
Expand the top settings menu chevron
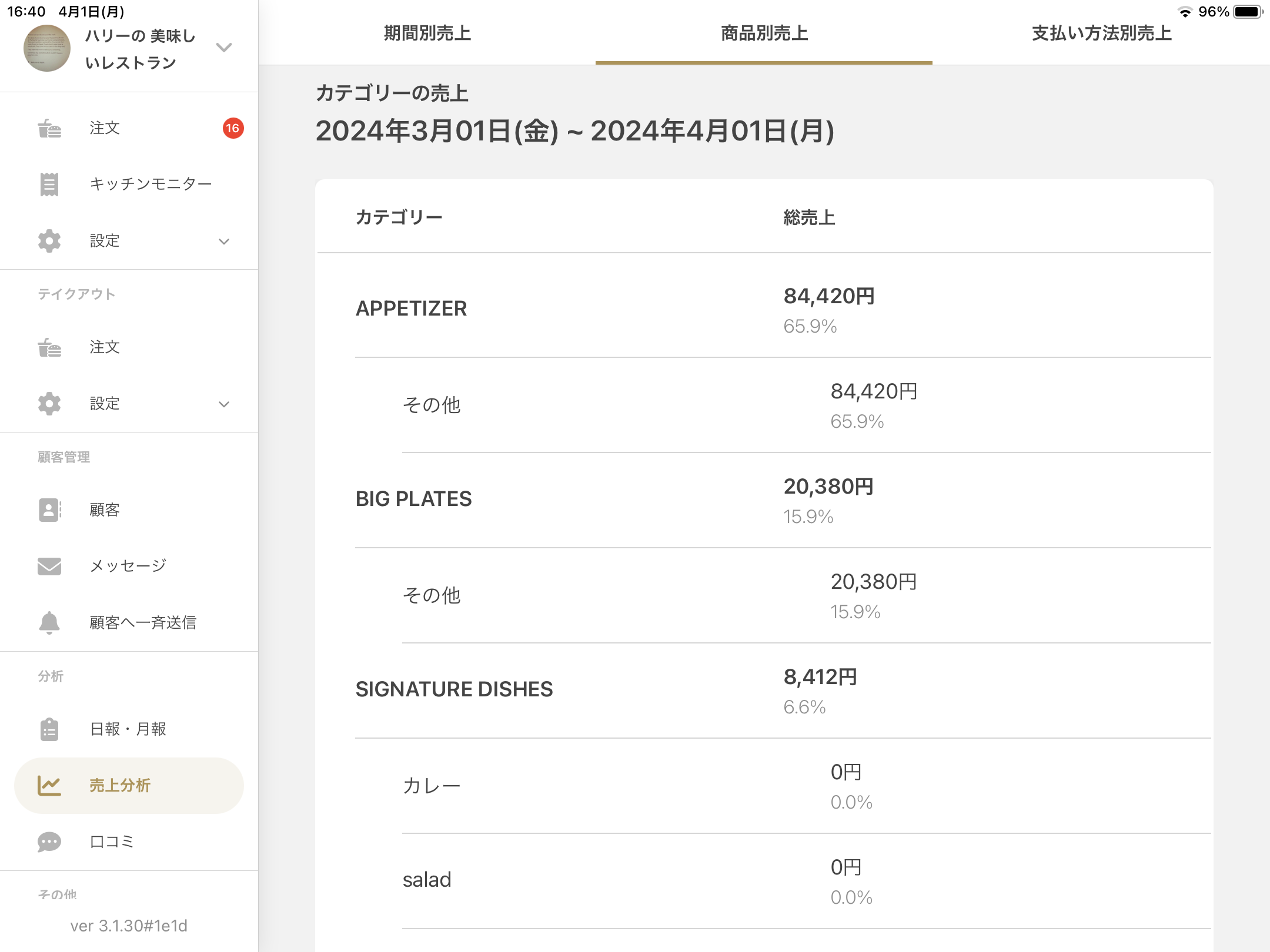pyautogui.click(x=224, y=242)
